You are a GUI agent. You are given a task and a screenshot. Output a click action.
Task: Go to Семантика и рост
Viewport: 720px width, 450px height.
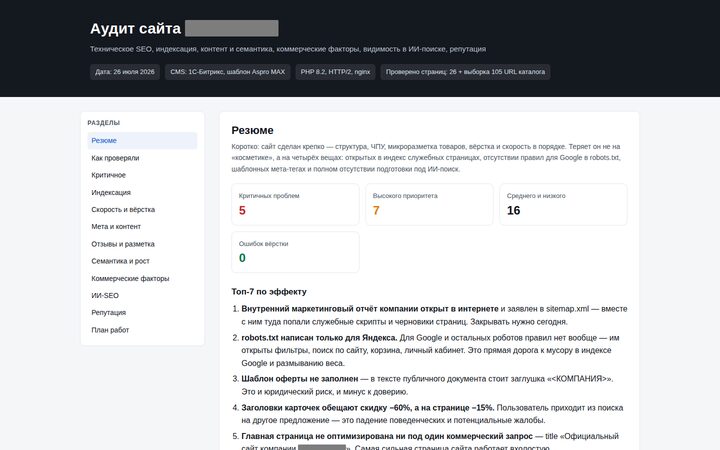pyautogui.click(x=142, y=261)
